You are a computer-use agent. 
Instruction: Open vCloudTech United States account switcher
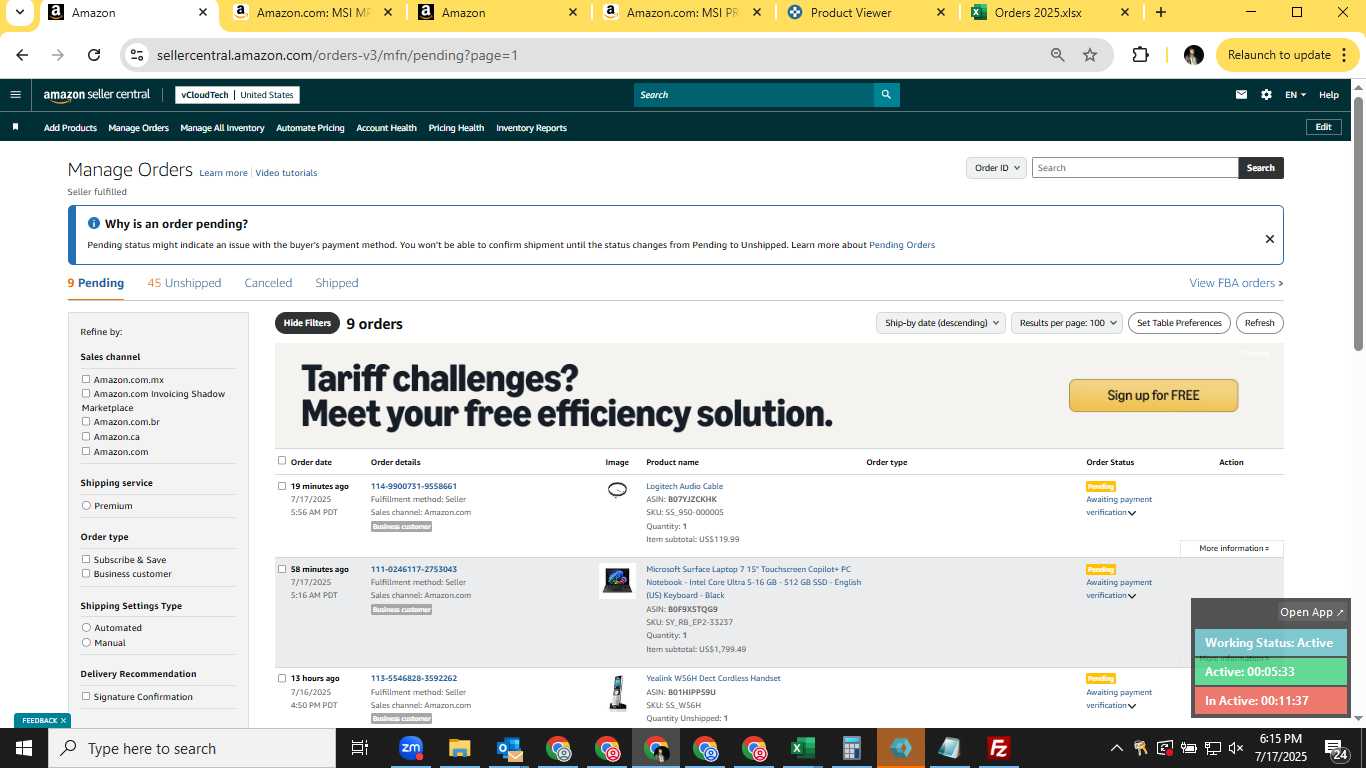click(x=237, y=95)
